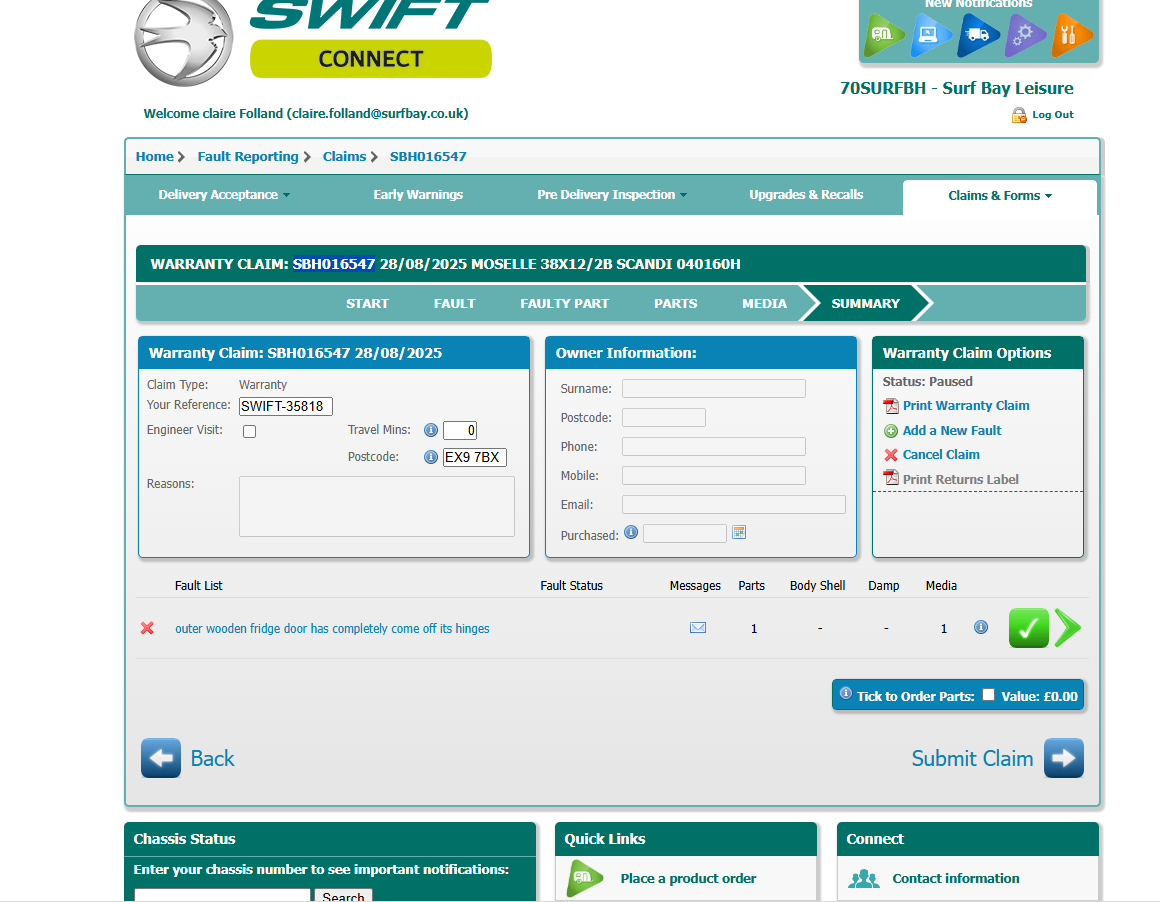Click the Place a product order icon
The height and width of the screenshot is (902, 1160).
click(584, 878)
